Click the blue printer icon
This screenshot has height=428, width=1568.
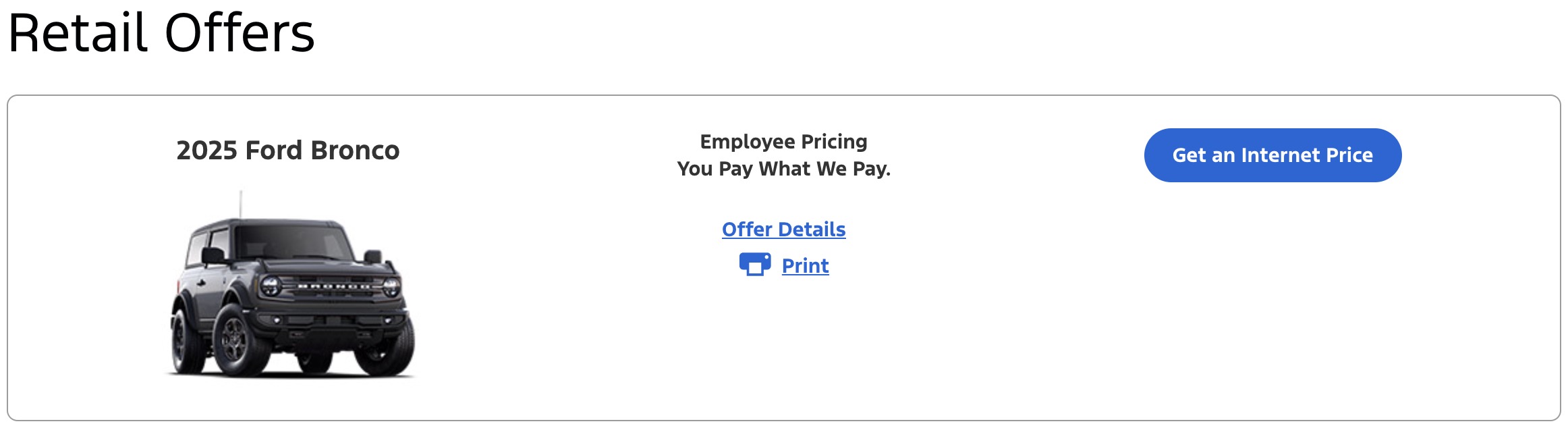755,264
